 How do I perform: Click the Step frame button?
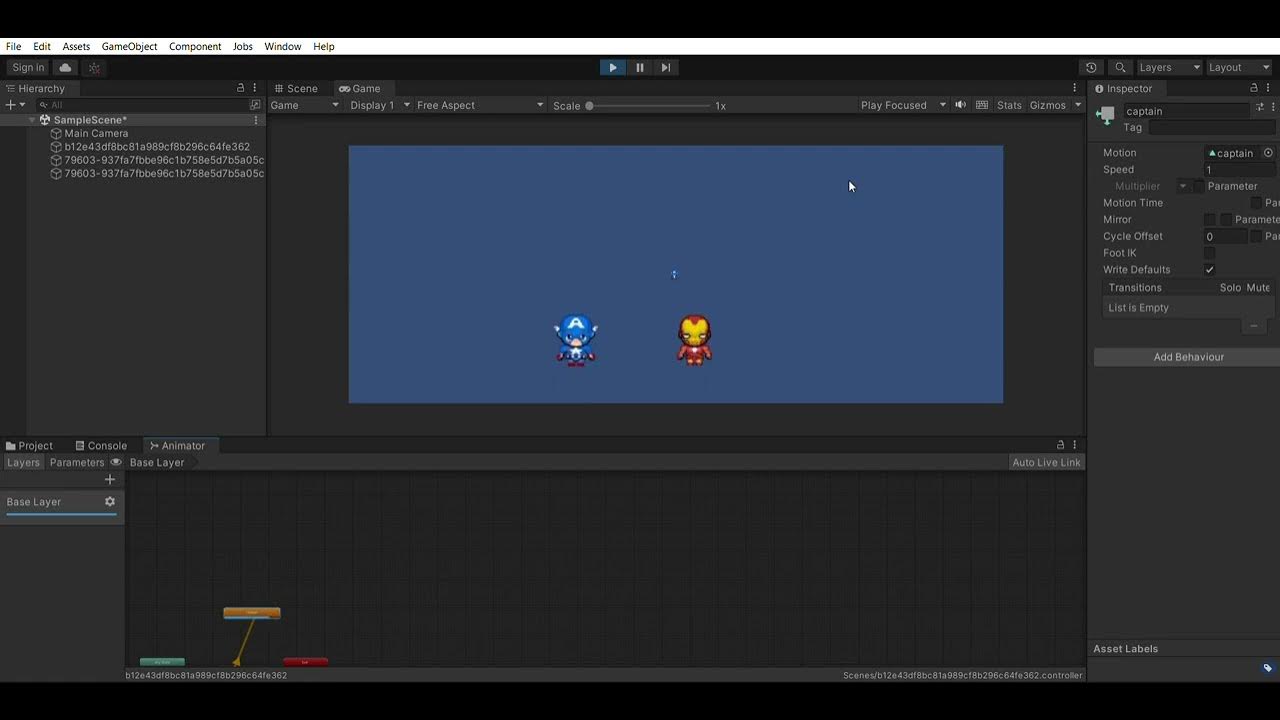[666, 67]
